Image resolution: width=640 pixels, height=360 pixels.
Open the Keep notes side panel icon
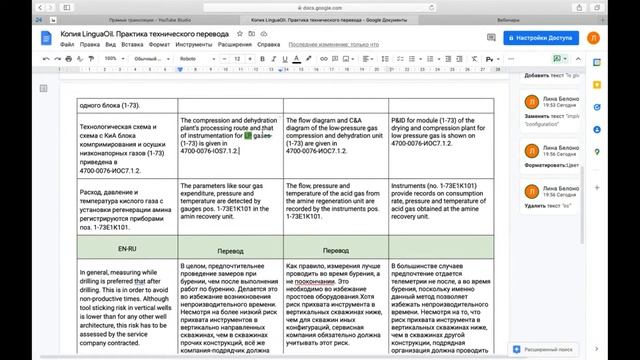point(597,85)
